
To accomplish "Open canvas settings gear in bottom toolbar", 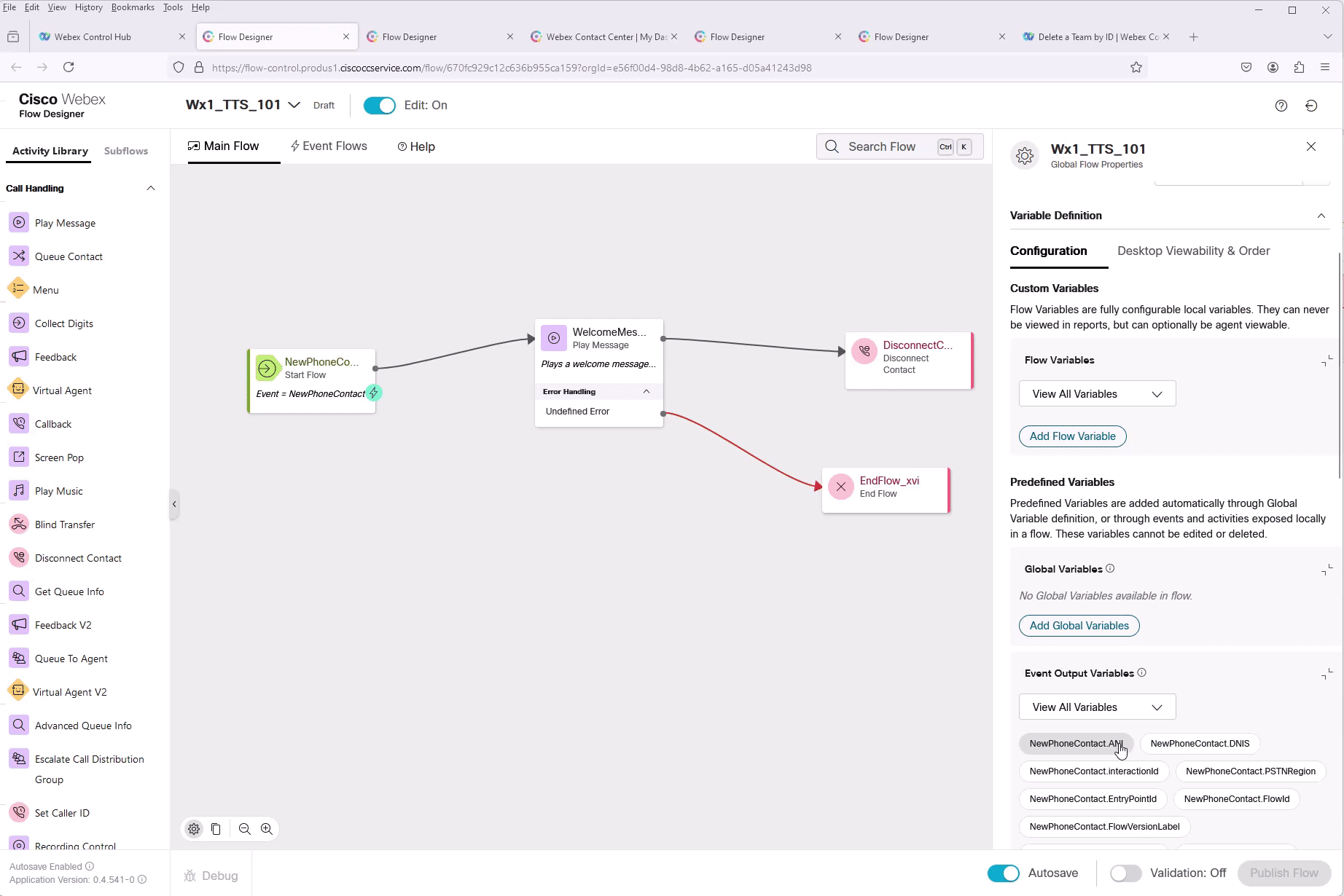I will coord(194,829).
